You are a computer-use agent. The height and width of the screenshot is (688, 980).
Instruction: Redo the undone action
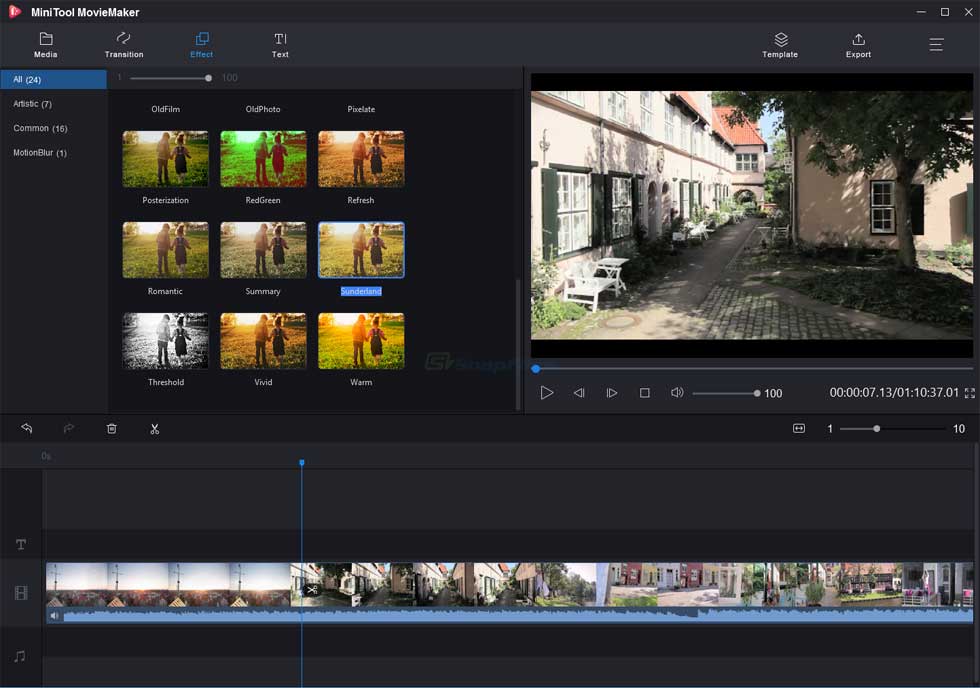[x=68, y=428]
